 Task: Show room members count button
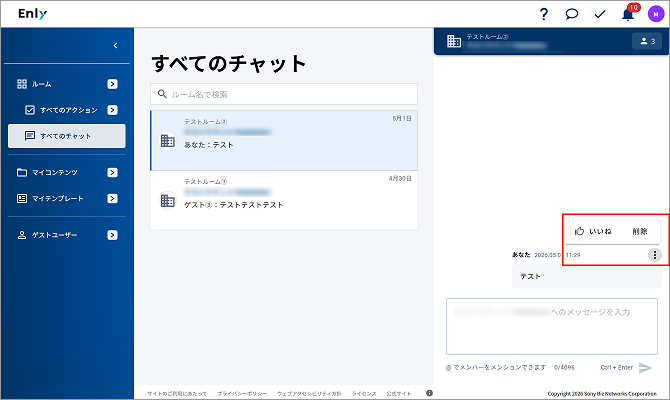tap(647, 41)
